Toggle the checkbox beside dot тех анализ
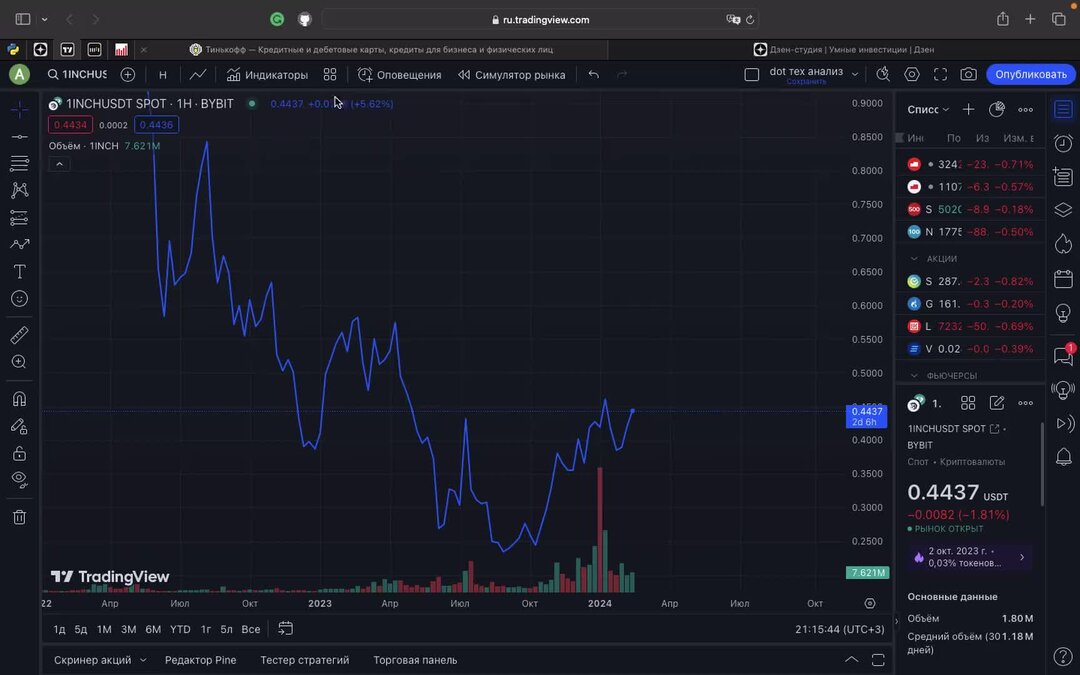The image size is (1080, 675). [751, 73]
